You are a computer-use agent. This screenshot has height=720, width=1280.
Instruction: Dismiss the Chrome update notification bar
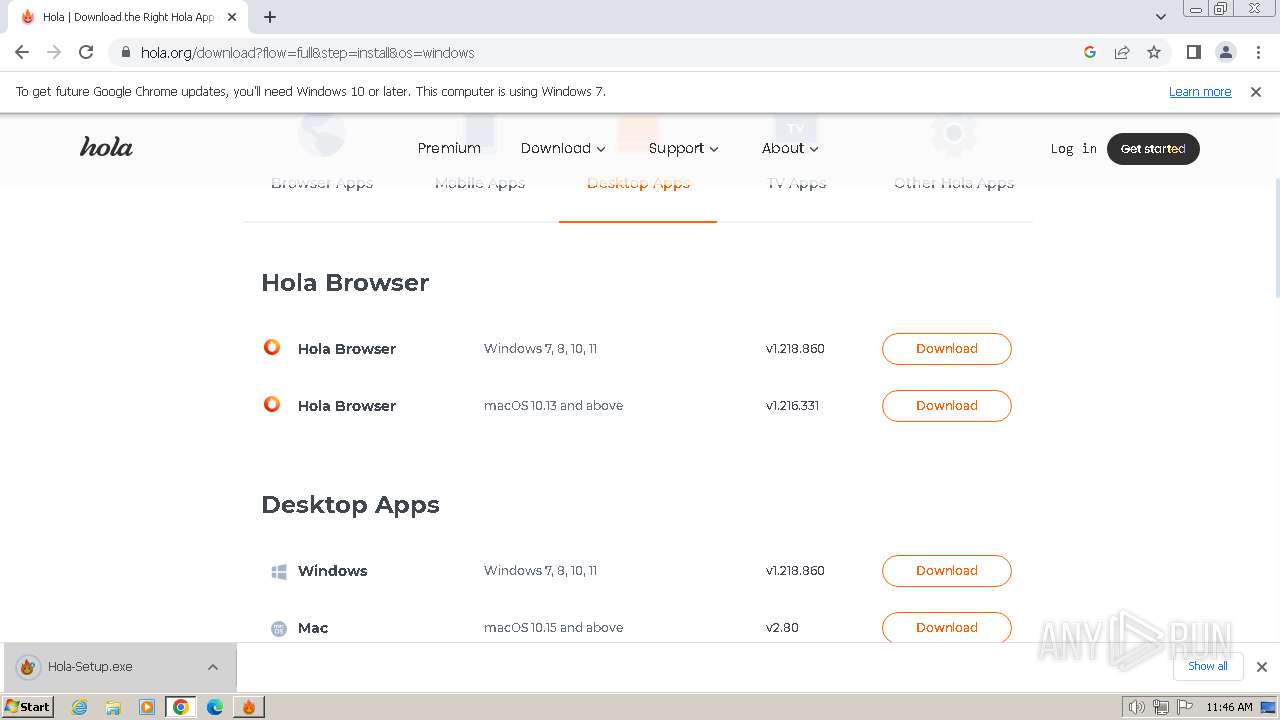[x=1256, y=91]
